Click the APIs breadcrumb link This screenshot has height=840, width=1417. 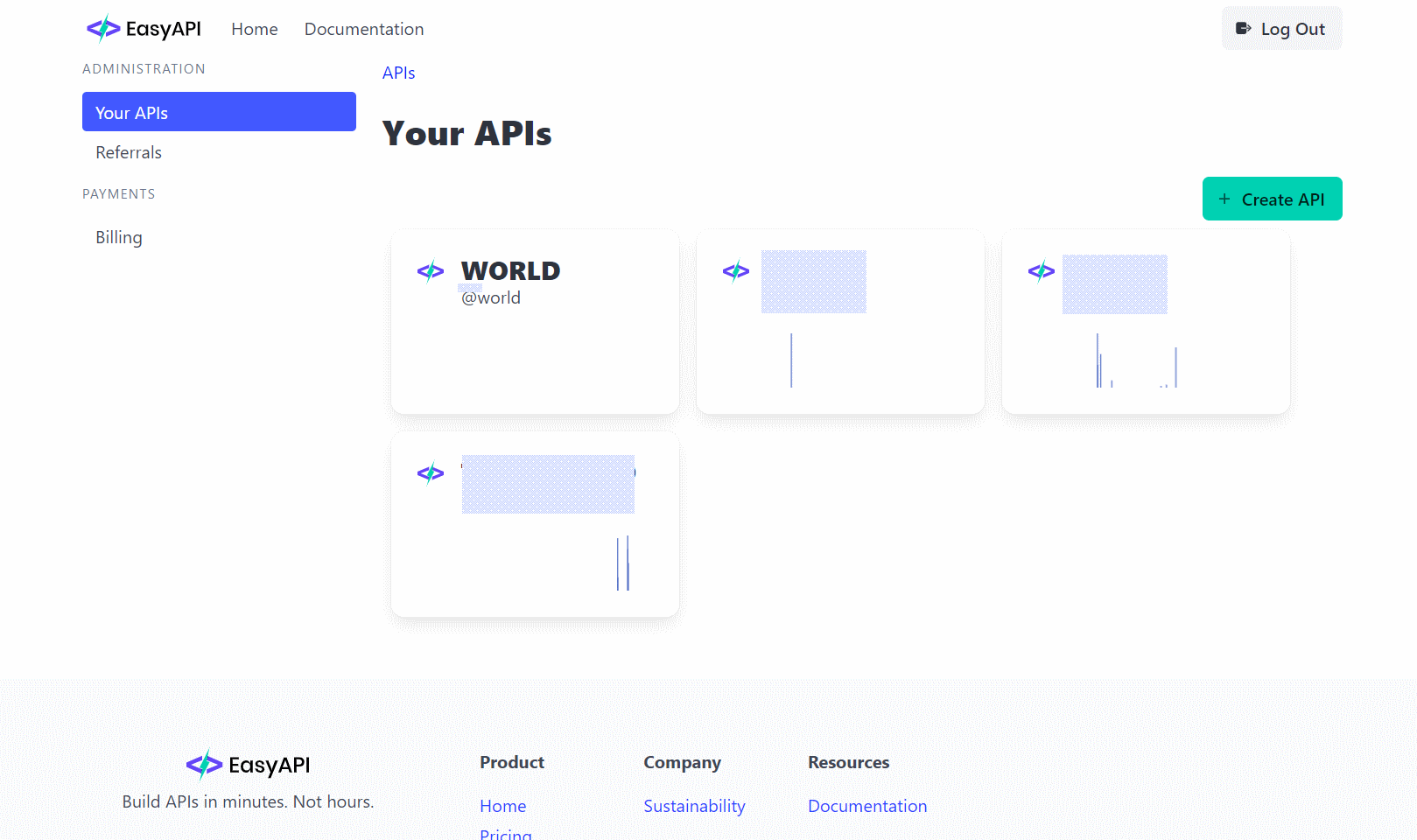398,73
